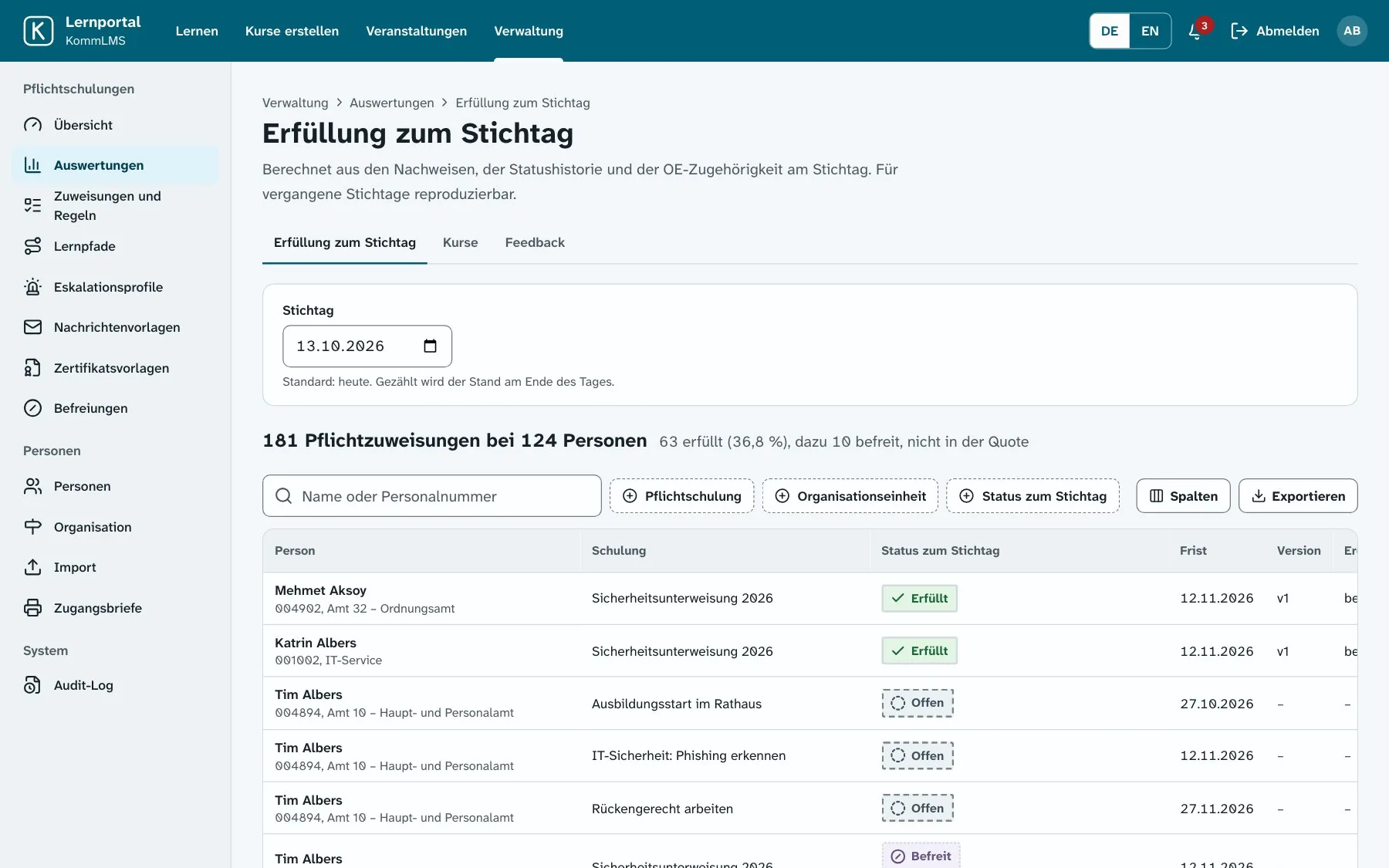The height and width of the screenshot is (868, 1389).
Task: Switch language to DE
Action: (1110, 31)
